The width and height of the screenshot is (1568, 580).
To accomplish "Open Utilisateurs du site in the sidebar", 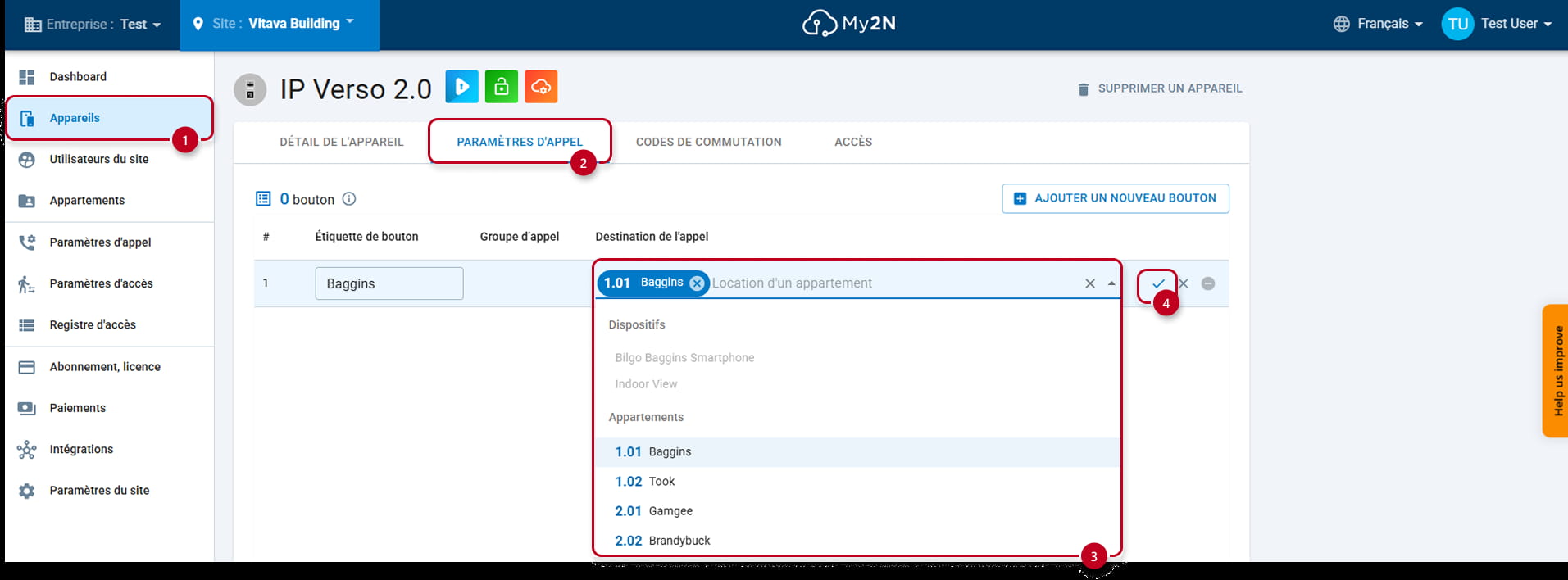I will (109, 159).
